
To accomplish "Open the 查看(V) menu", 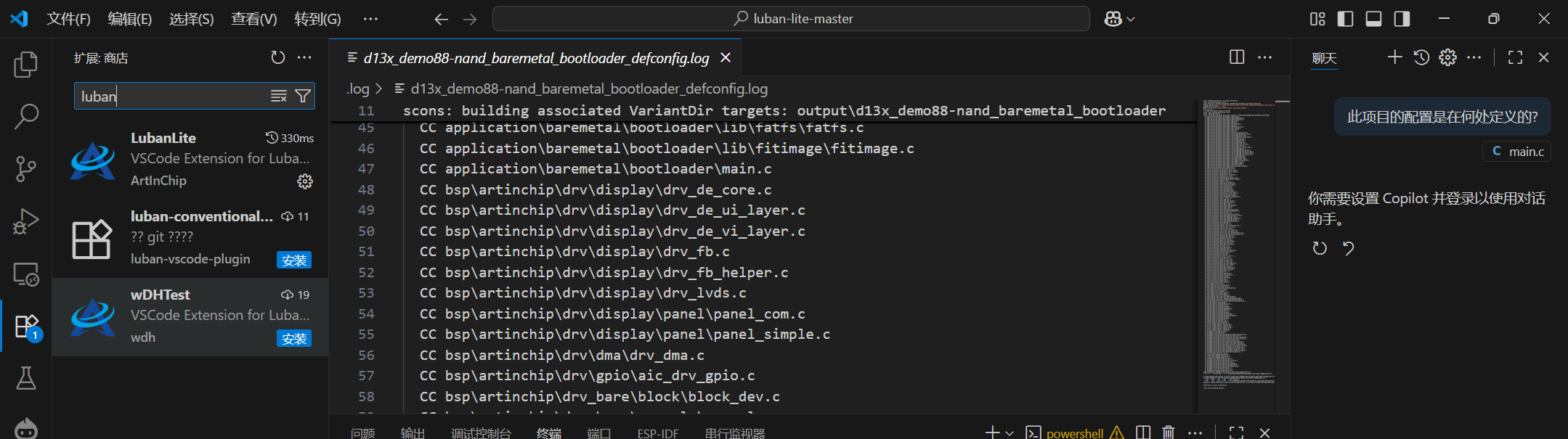I will point(254,19).
